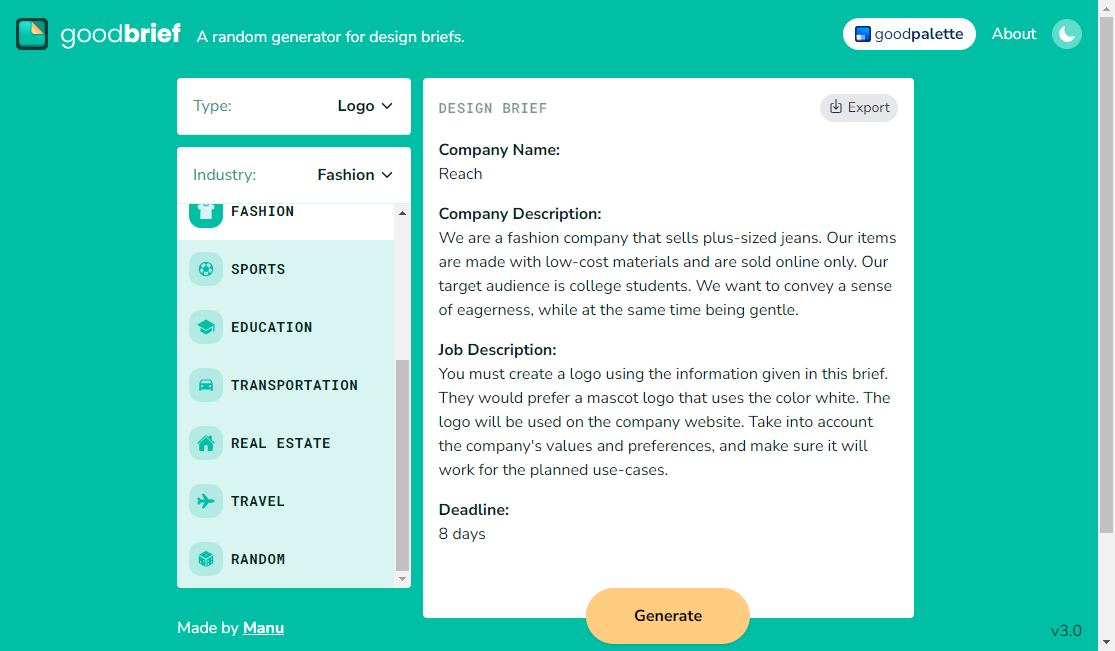
Task: Select the Fashion shirt icon
Action: 205,211
